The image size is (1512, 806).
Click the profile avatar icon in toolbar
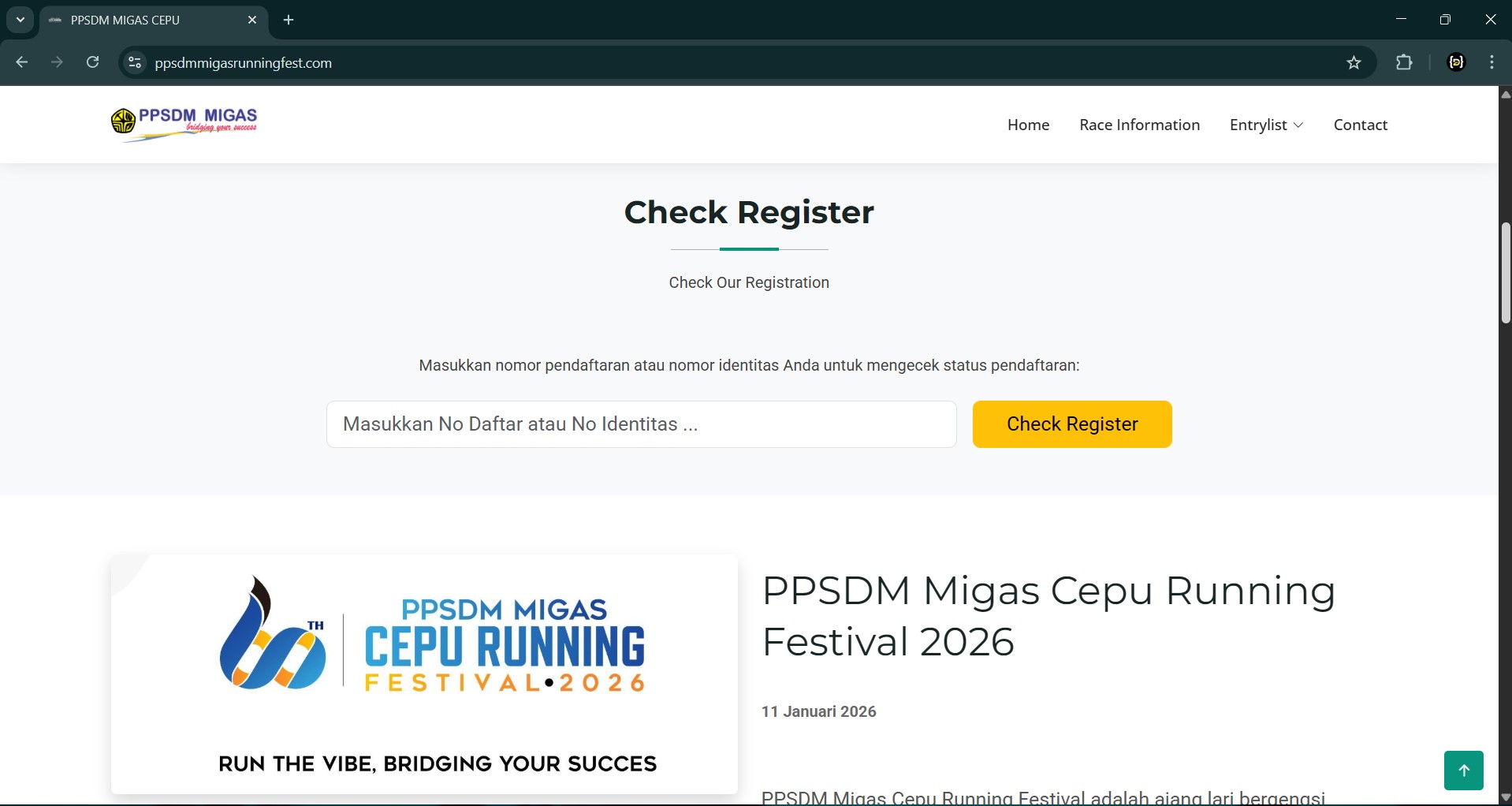pos(1457,63)
